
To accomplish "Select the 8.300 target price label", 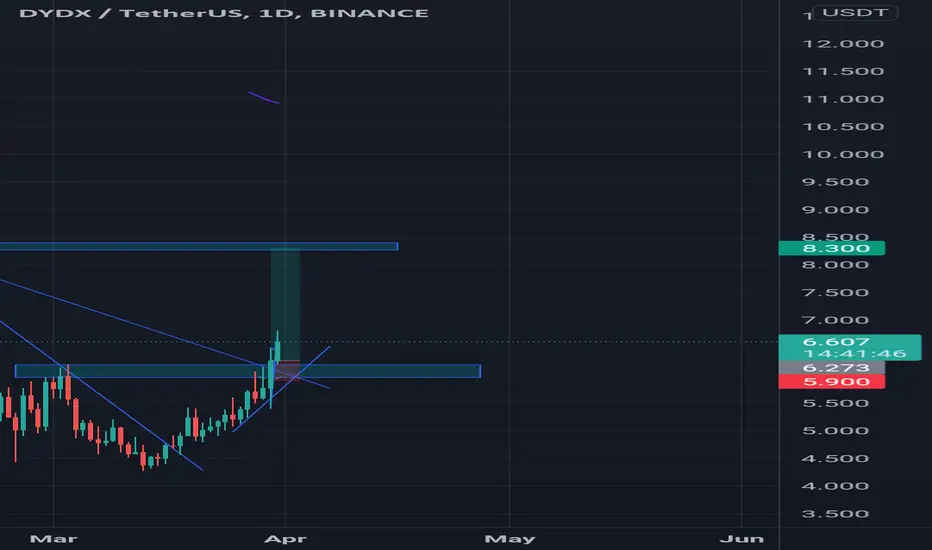I will 832,248.
